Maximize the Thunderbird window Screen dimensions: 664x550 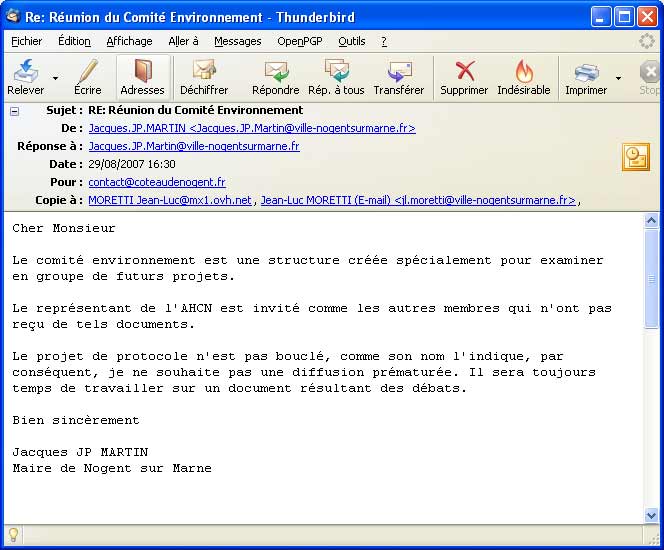point(624,17)
